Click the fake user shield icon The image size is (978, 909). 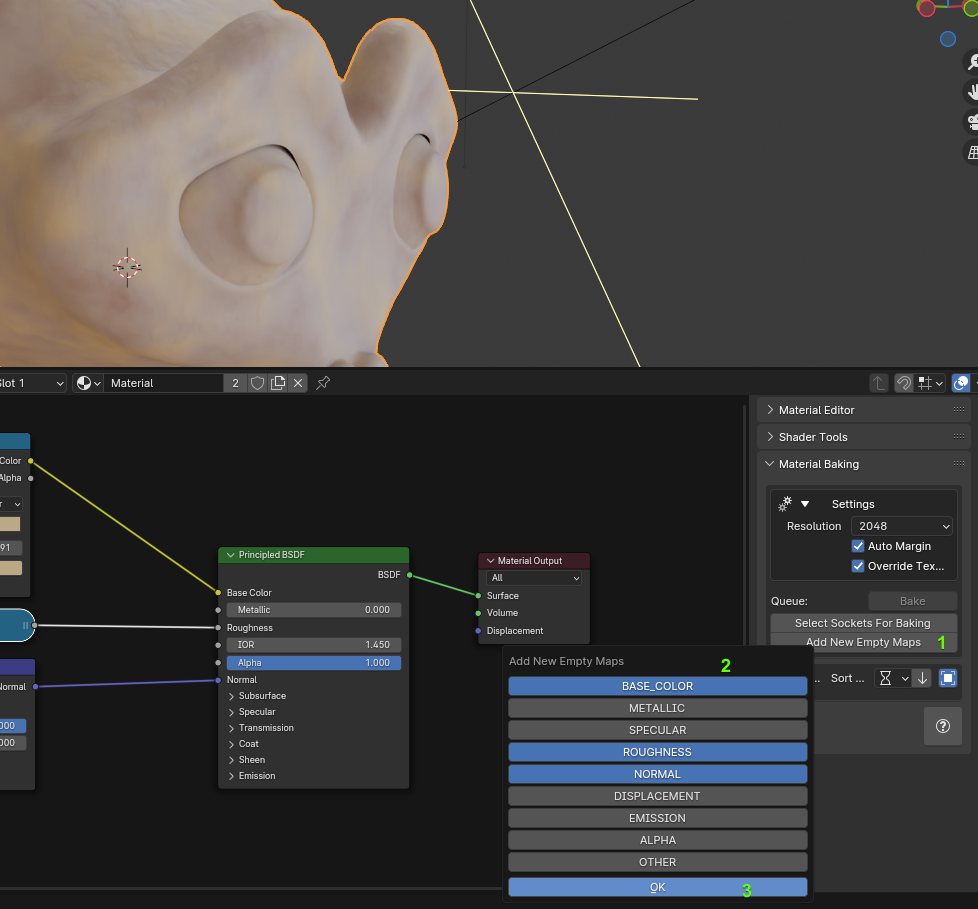(258, 383)
